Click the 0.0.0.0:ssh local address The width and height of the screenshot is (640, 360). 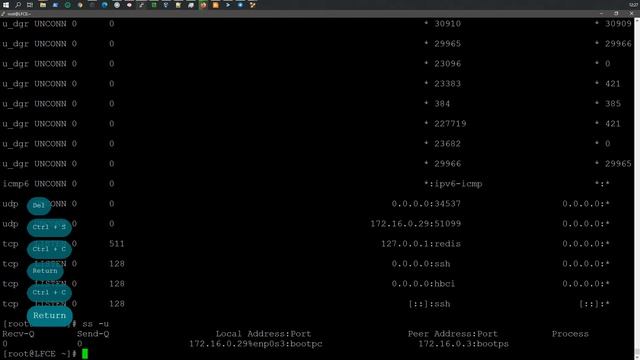pyautogui.click(x=421, y=264)
